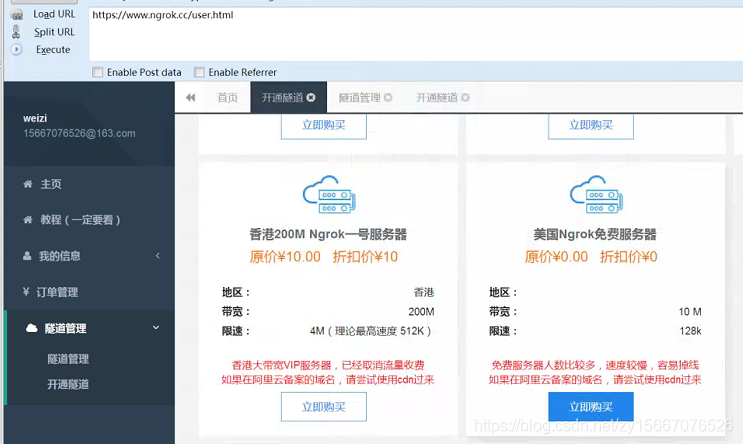The image size is (743, 444).
Task: Enable Post data checkbox
Action: tap(98, 72)
